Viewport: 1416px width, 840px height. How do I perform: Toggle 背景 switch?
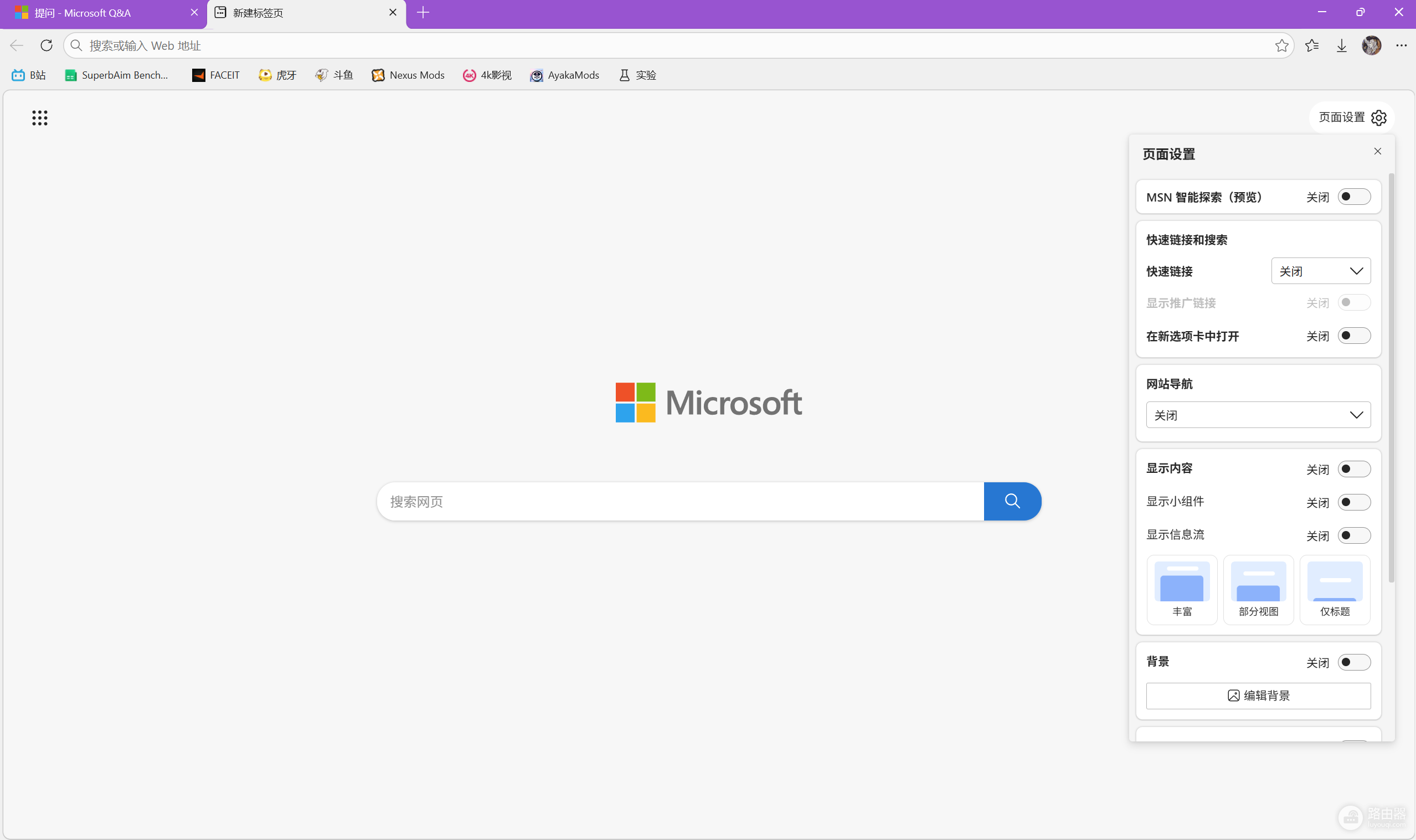coord(1354,662)
